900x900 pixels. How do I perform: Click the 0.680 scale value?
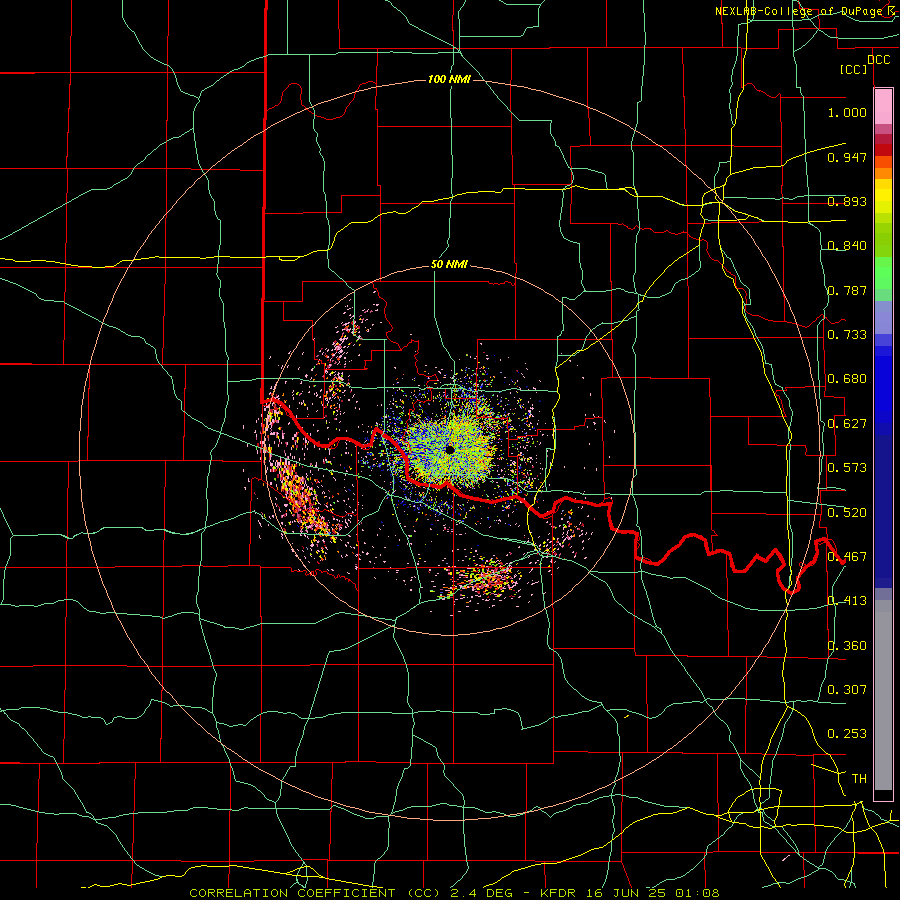click(x=847, y=379)
